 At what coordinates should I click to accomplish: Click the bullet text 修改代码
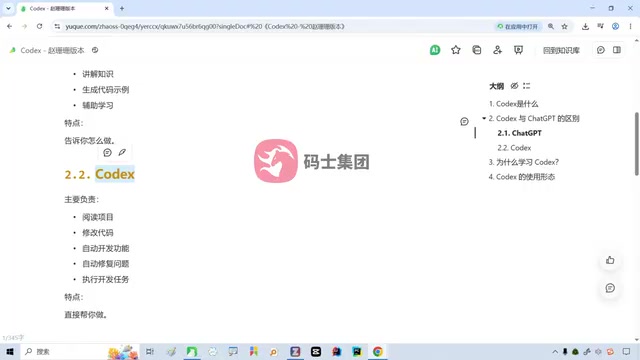(x=98, y=233)
